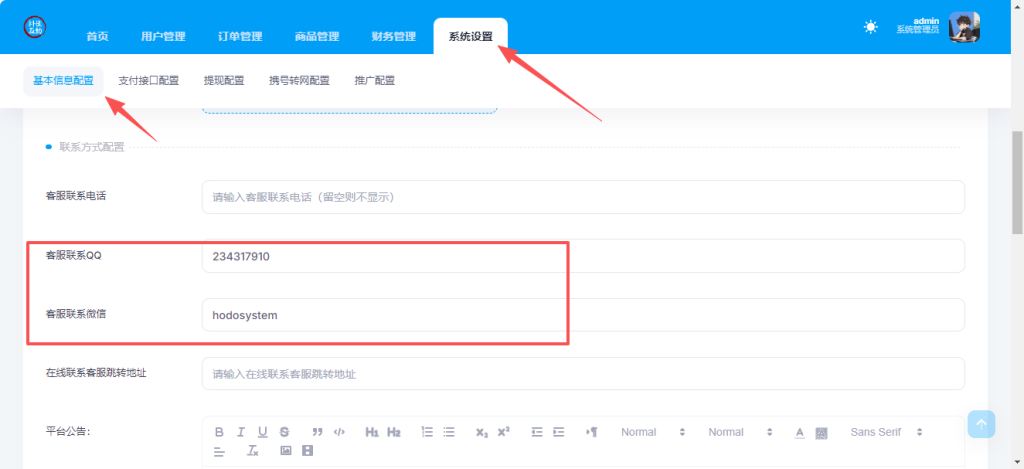This screenshot has width=1024, height=469.
Task: Increase indent in the editor
Action: click(x=558, y=432)
